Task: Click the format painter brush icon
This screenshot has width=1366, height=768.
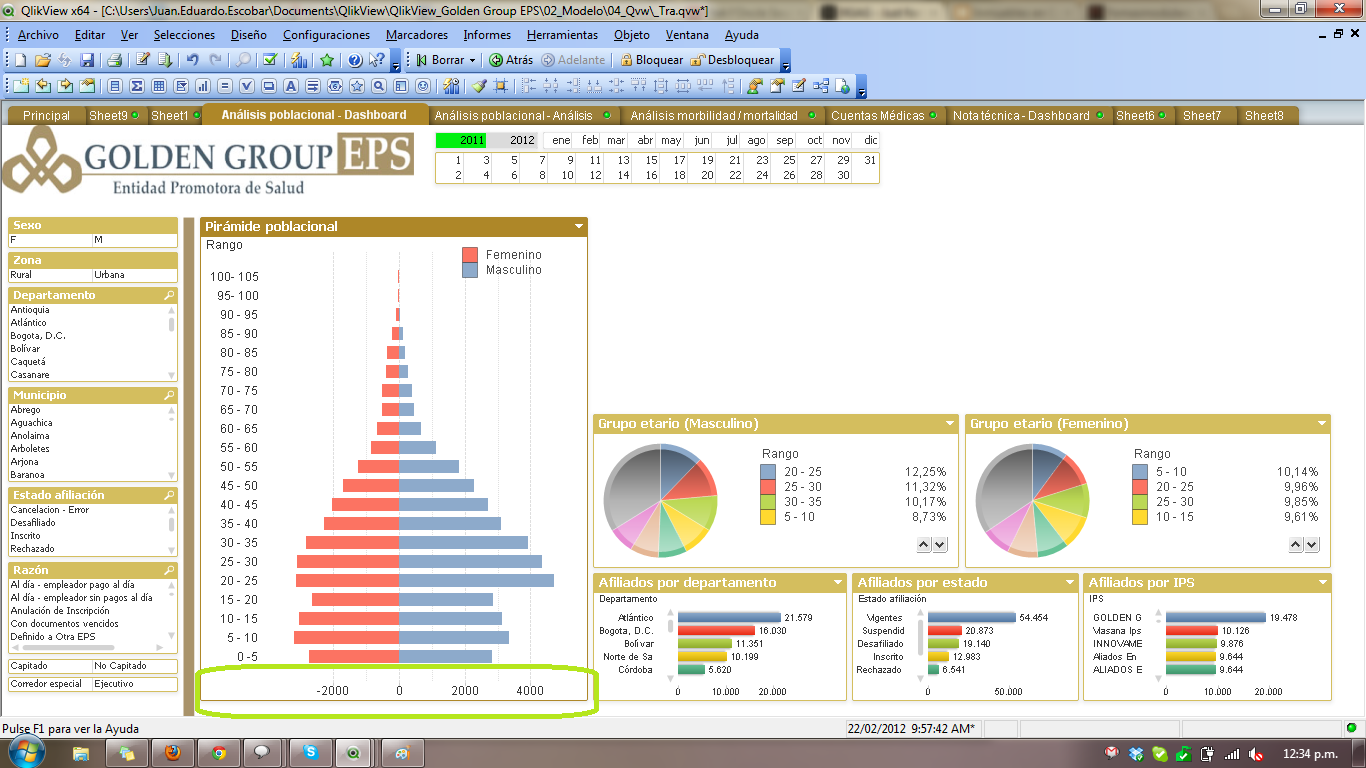Action: click(479, 86)
